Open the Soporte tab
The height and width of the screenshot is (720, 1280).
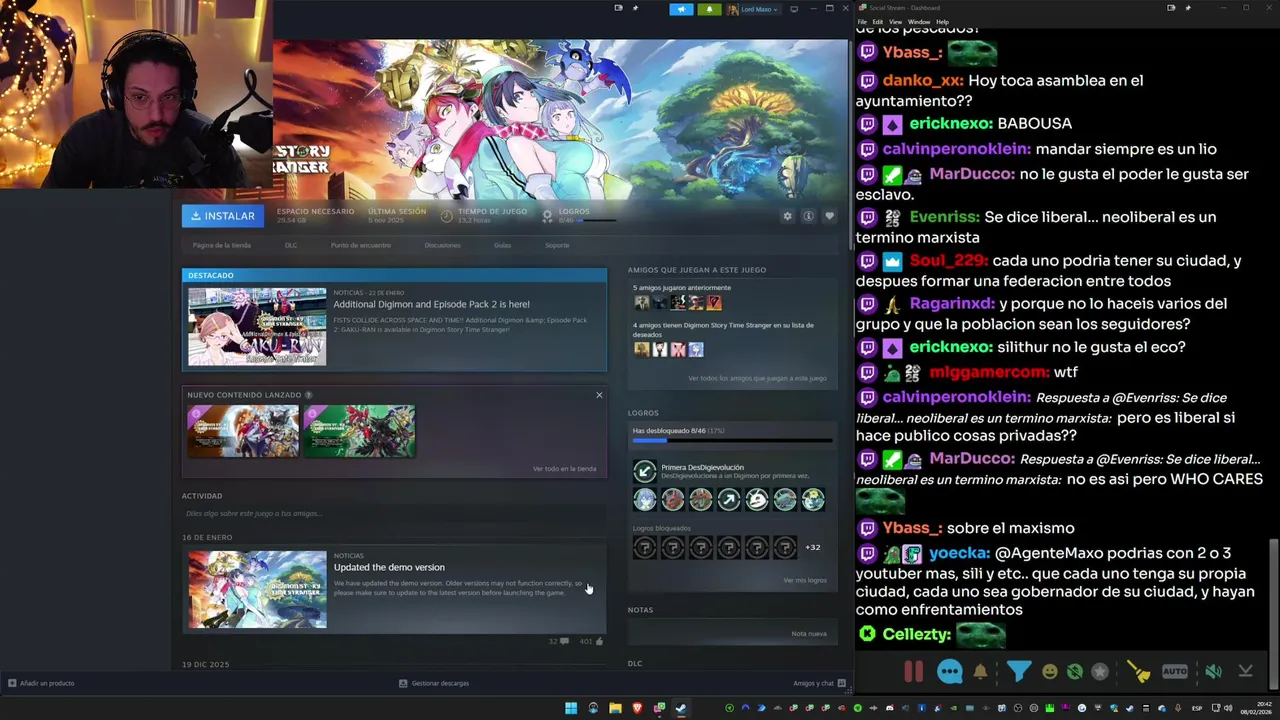pos(557,245)
